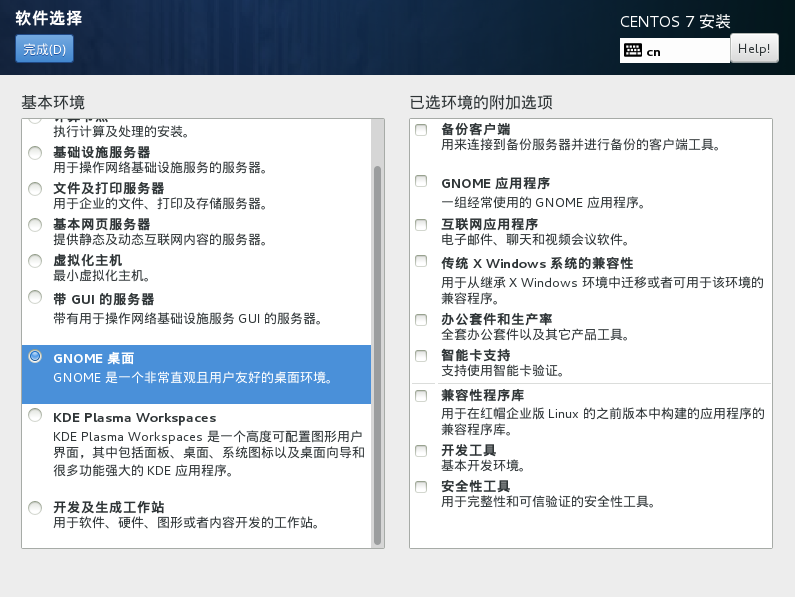Click description 执行计算及处理的安装。
The width and height of the screenshot is (795, 597).
click(x=122, y=132)
